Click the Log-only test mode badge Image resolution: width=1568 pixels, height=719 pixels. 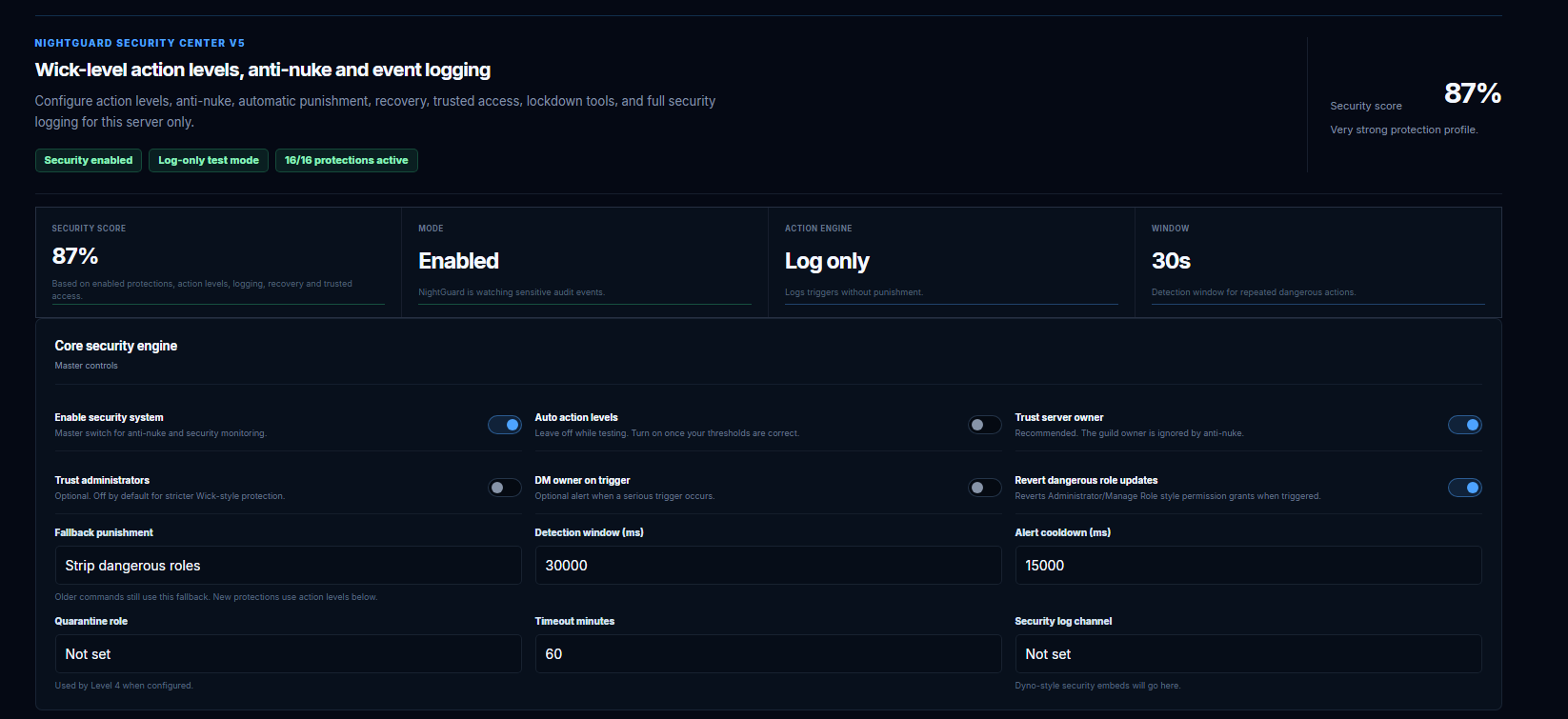pos(209,160)
